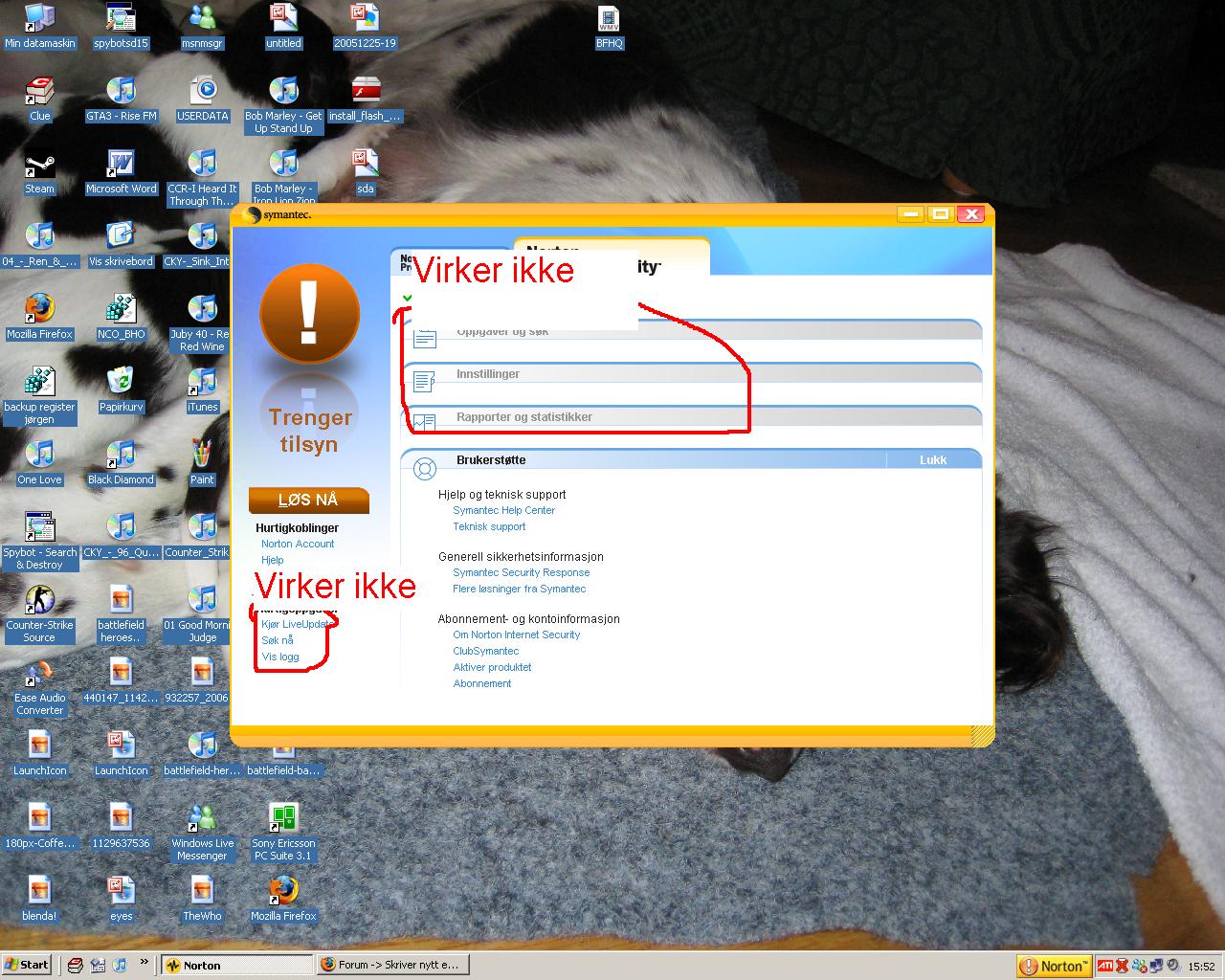Launch the Counter-Strike Source shortcut
This screenshot has height=980, width=1225.
pos(39,613)
